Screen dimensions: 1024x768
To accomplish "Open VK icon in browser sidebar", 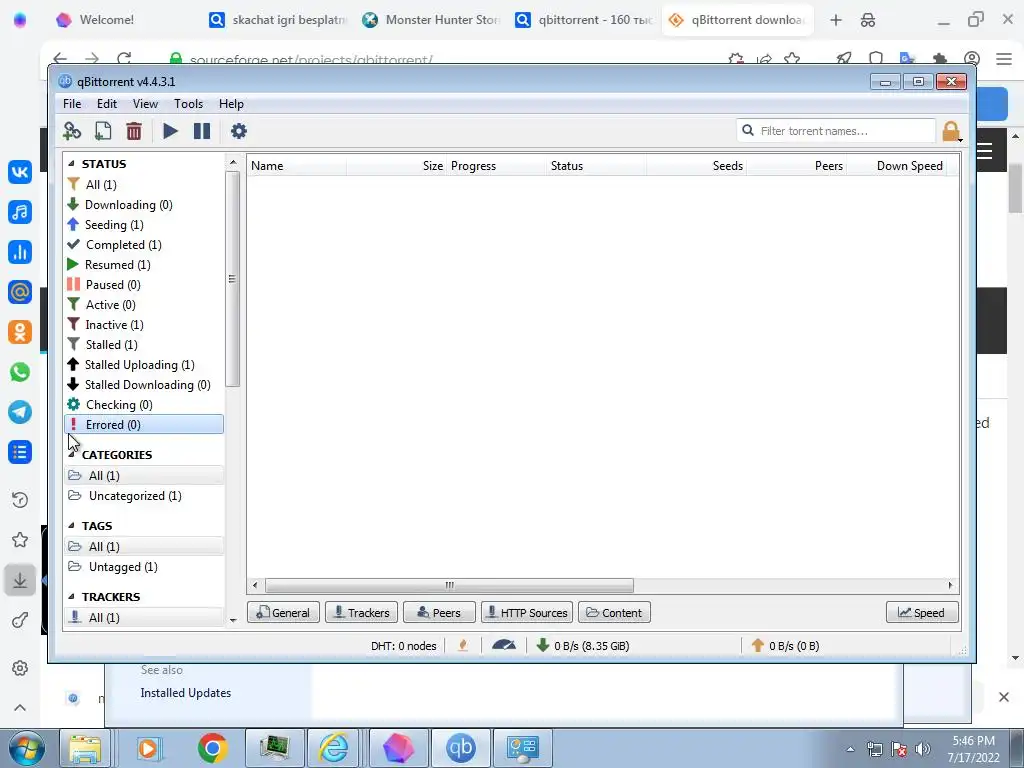I will [x=20, y=172].
